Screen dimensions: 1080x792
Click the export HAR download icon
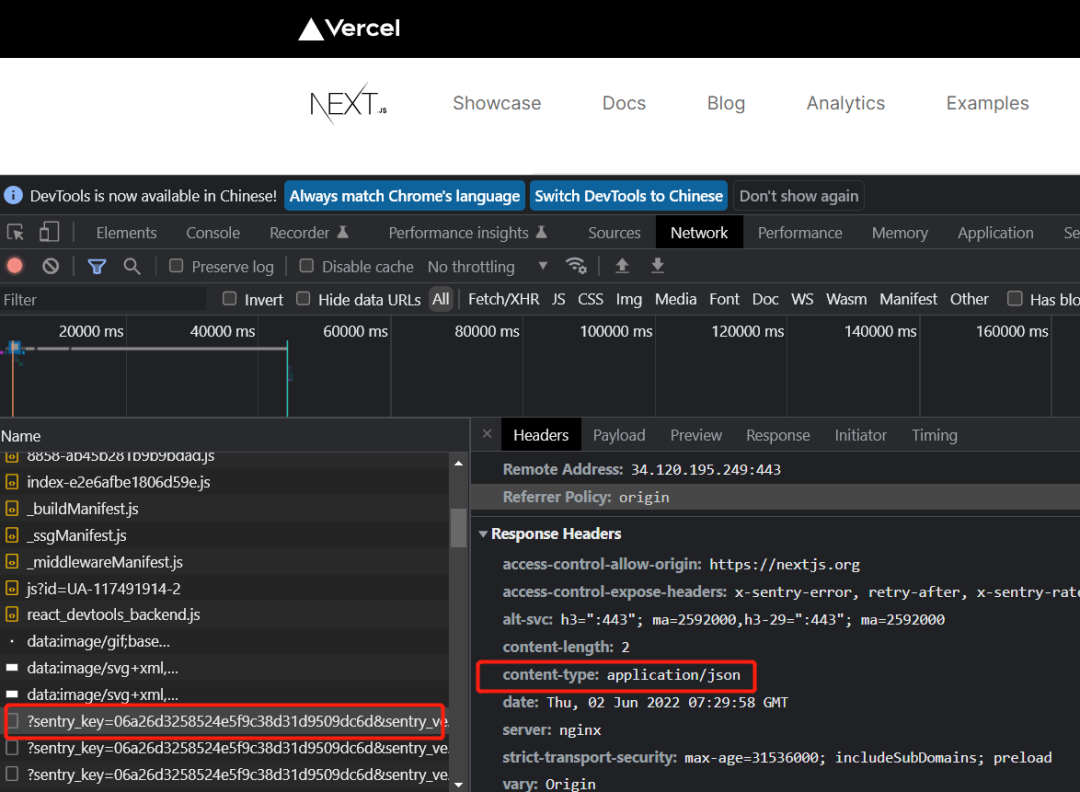point(658,265)
